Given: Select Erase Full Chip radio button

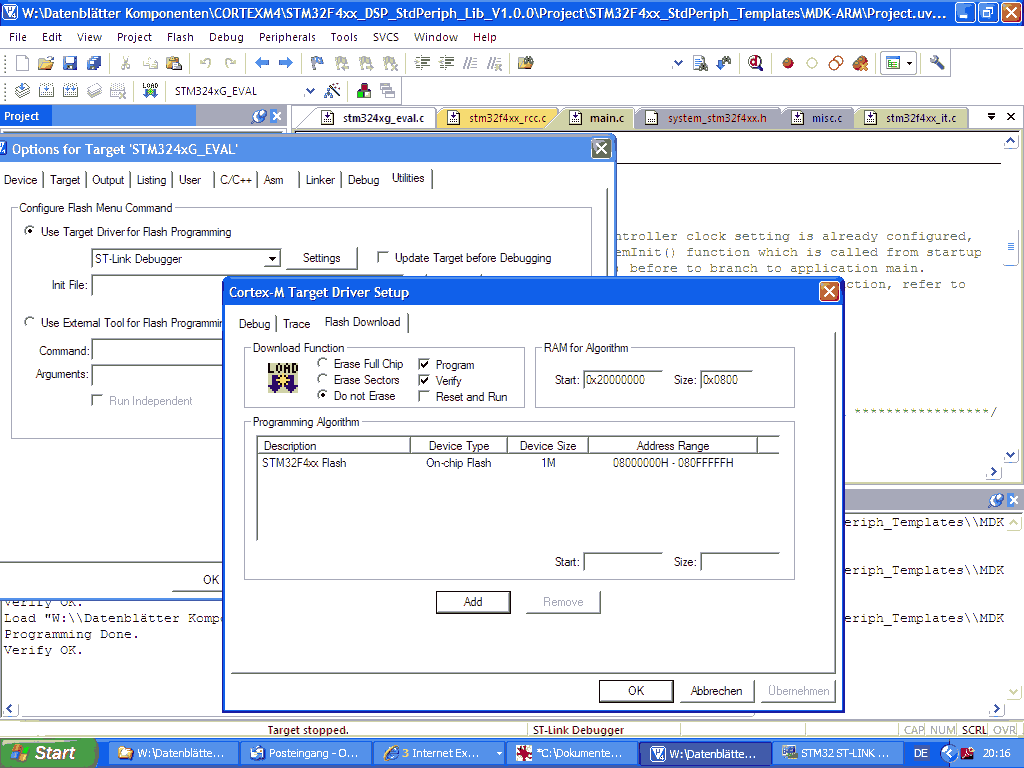Looking at the screenshot, I should click(323, 362).
